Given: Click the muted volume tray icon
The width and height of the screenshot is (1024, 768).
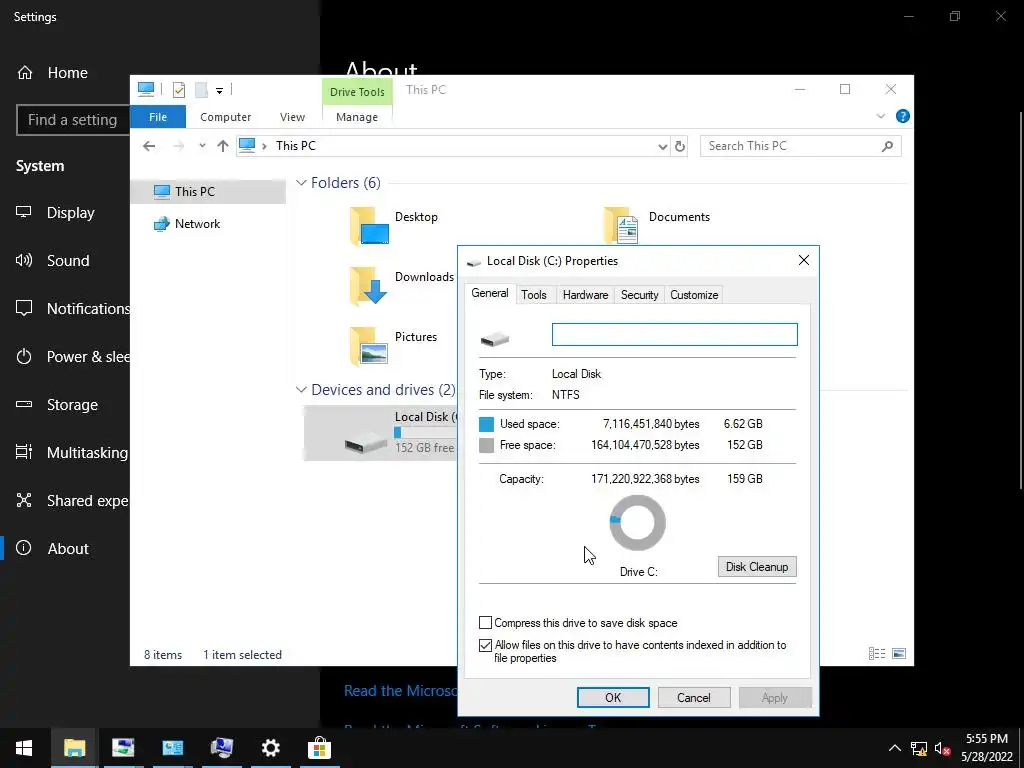Looking at the screenshot, I should click(942, 748).
